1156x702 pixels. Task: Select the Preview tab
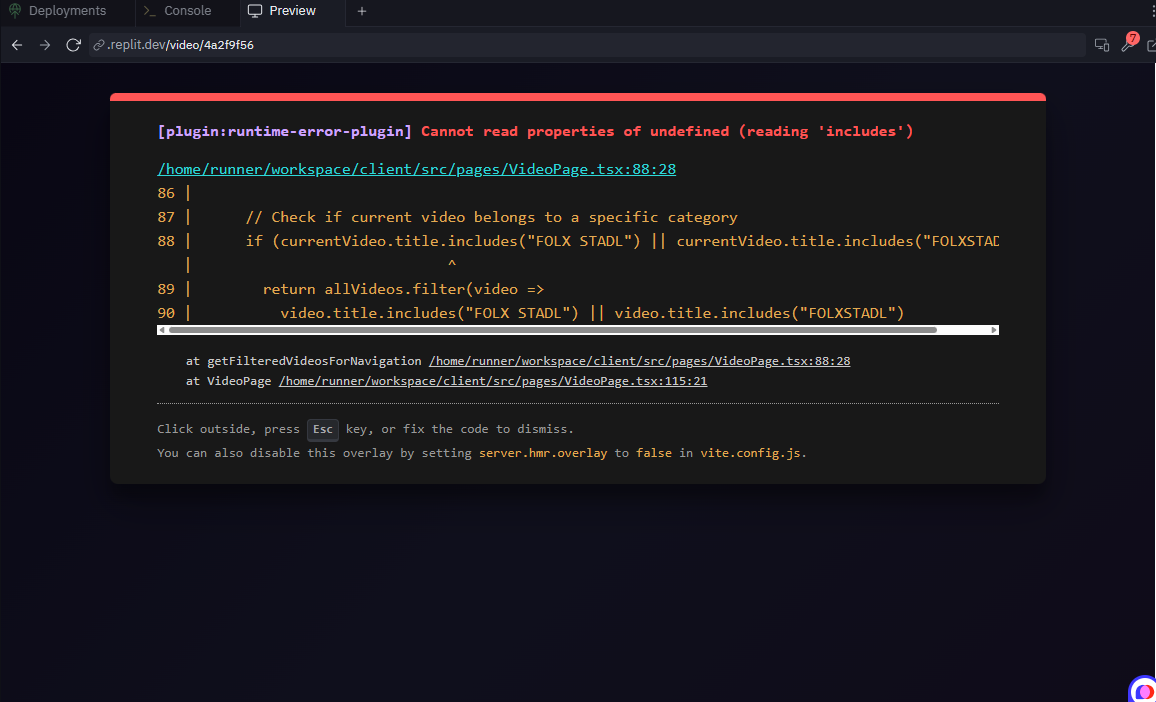click(293, 11)
